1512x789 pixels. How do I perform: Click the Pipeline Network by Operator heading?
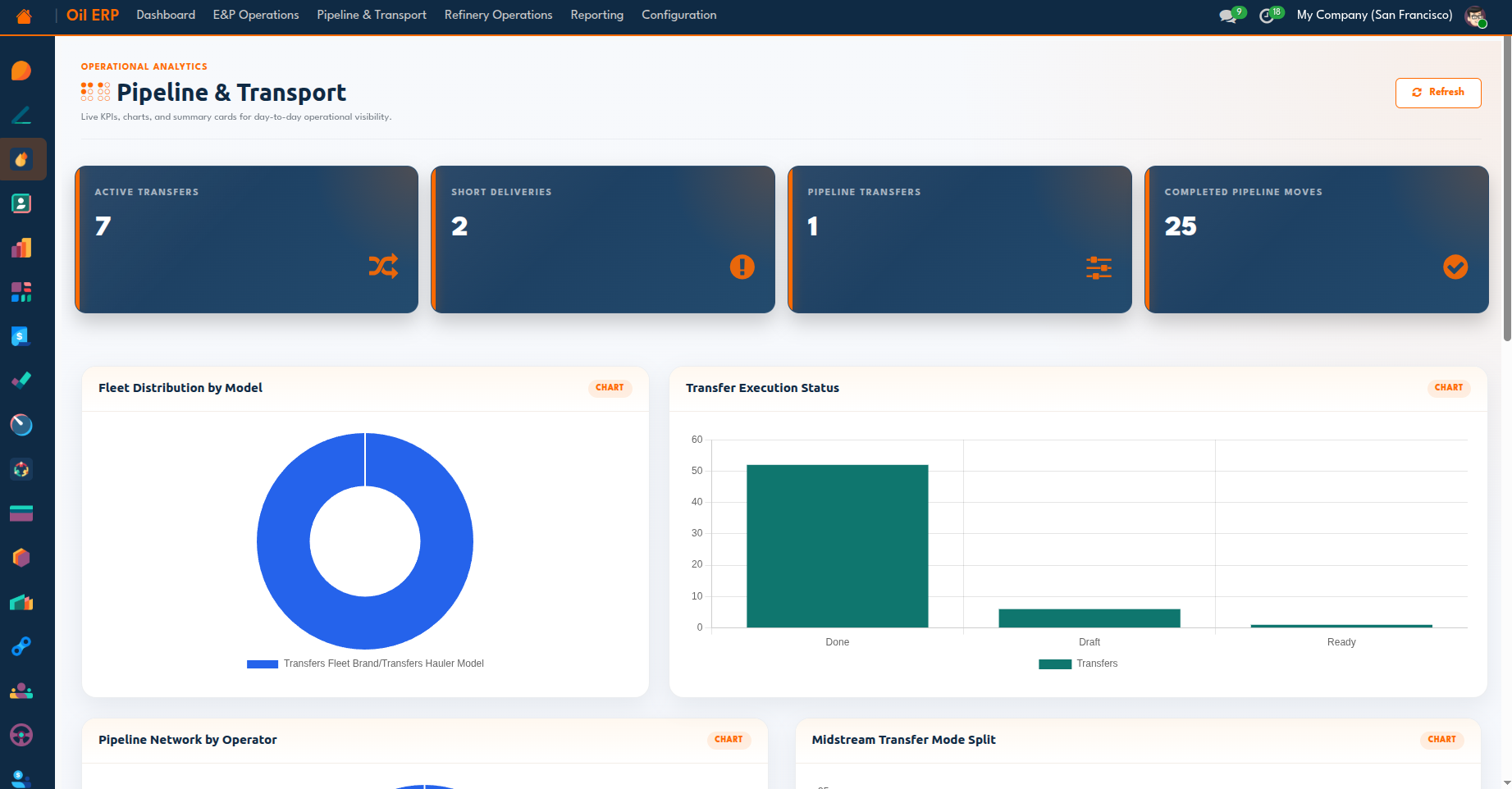click(x=188, y=740)
